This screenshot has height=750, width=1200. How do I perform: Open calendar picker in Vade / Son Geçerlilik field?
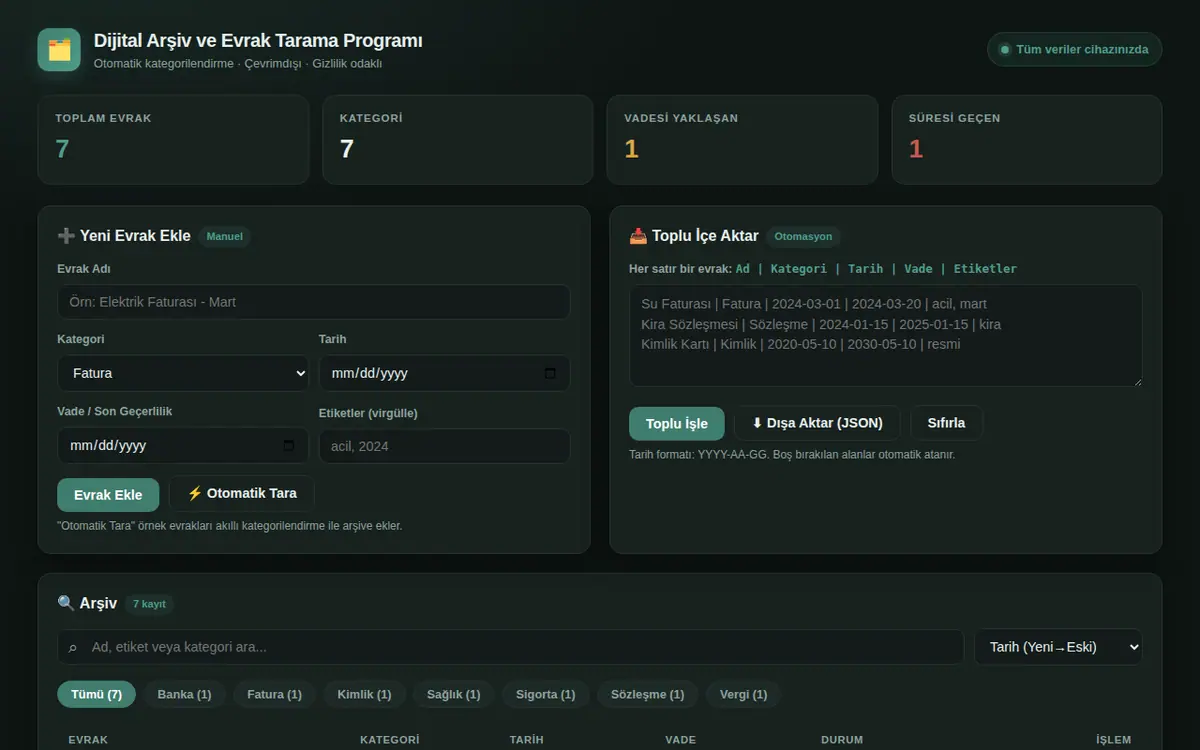coord(289,446)
